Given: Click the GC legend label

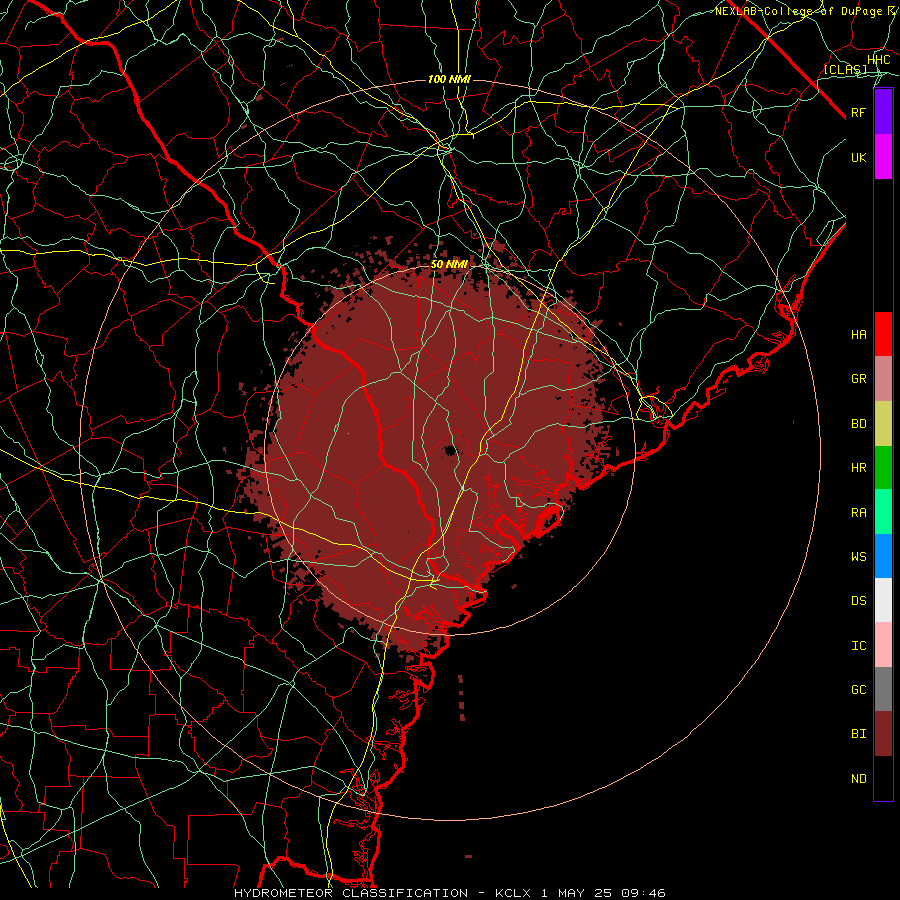Looking at the screenshot, I should [x=858, y=690].
